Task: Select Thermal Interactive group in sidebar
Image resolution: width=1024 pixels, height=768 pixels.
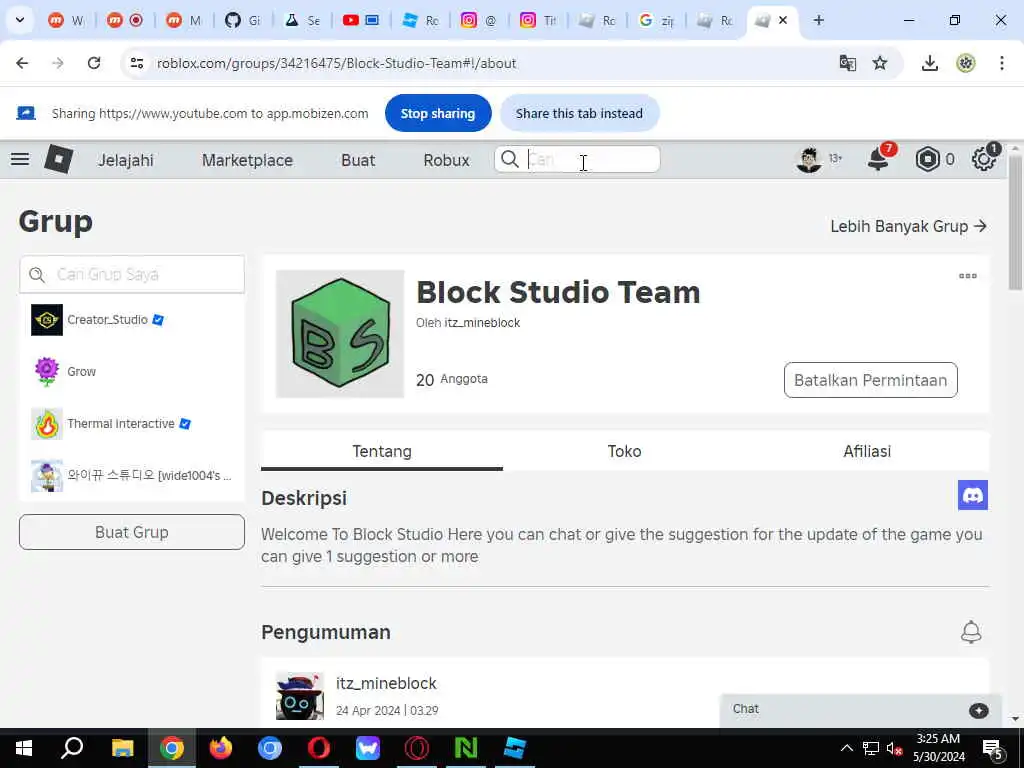Action: click(132, 424)
